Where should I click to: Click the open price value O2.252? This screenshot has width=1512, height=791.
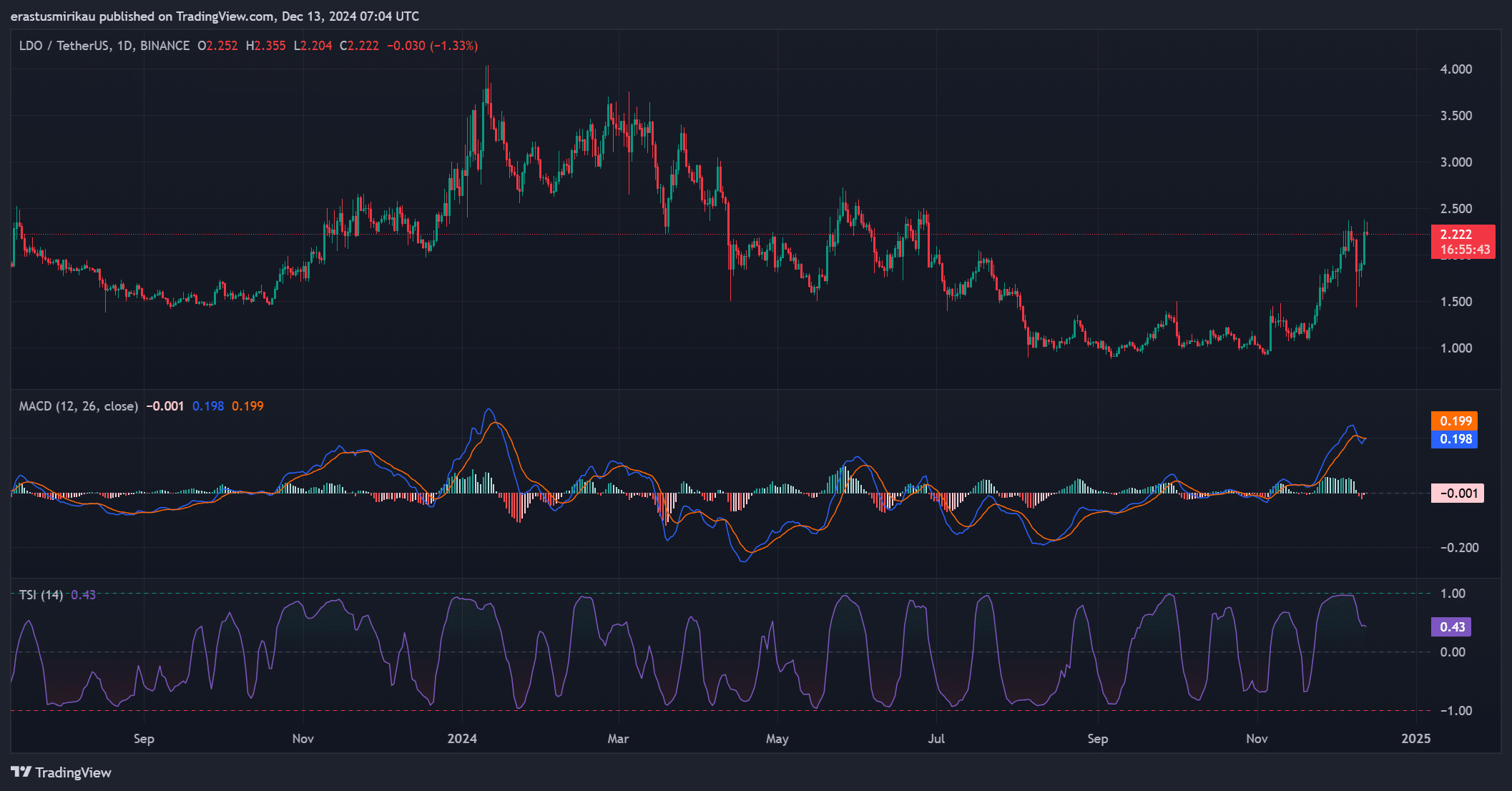click(217, 46)
